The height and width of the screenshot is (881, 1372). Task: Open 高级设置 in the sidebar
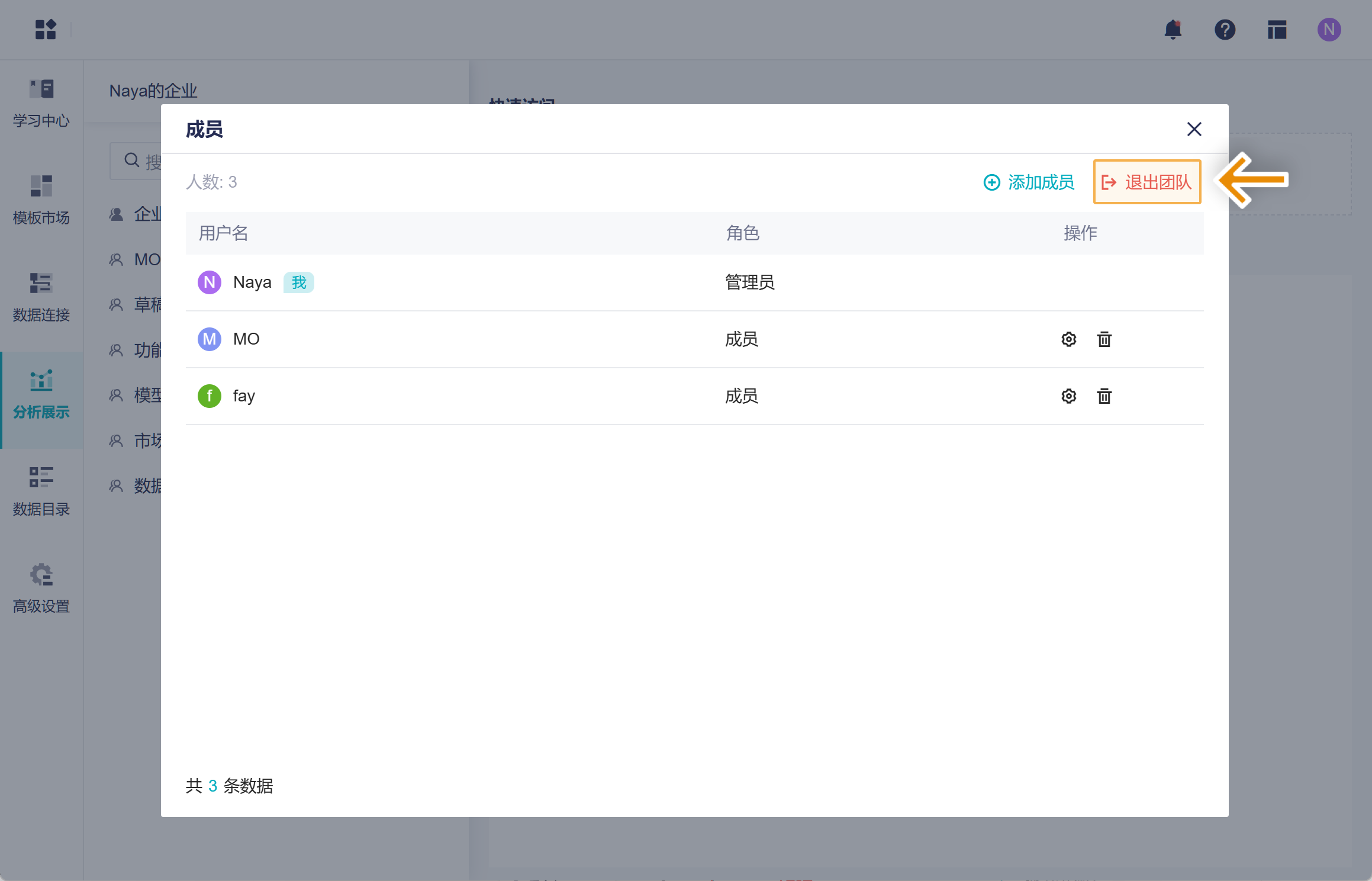(x=41, y=589)
